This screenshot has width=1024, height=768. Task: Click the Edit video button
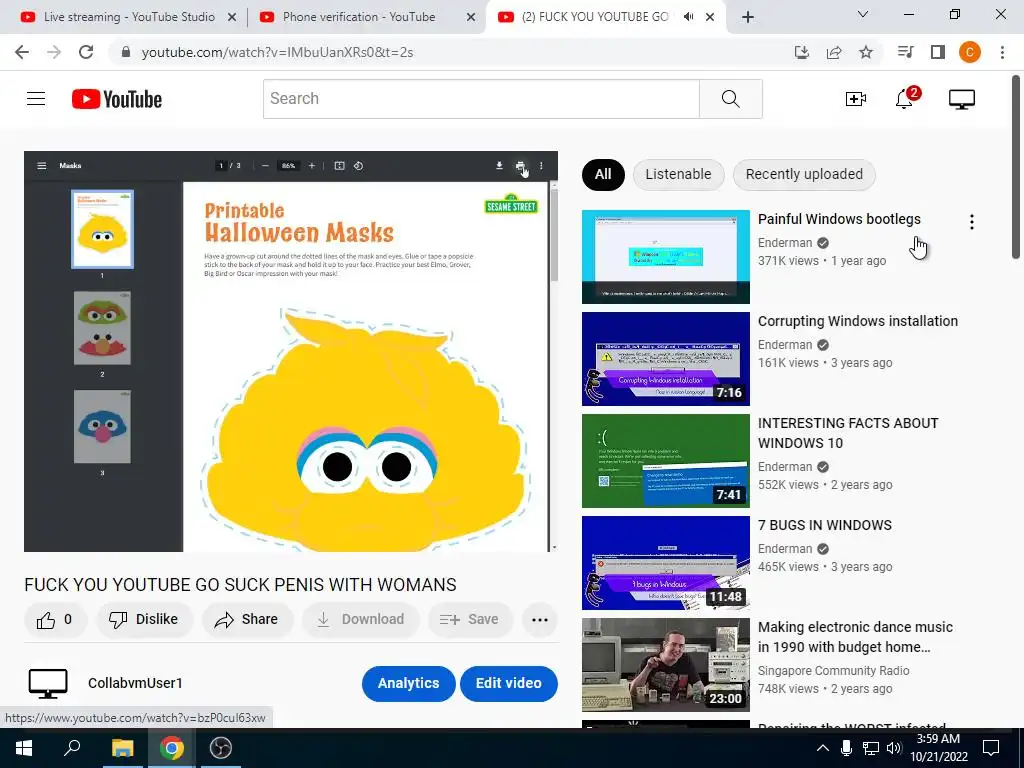click(x=509, y=683)
